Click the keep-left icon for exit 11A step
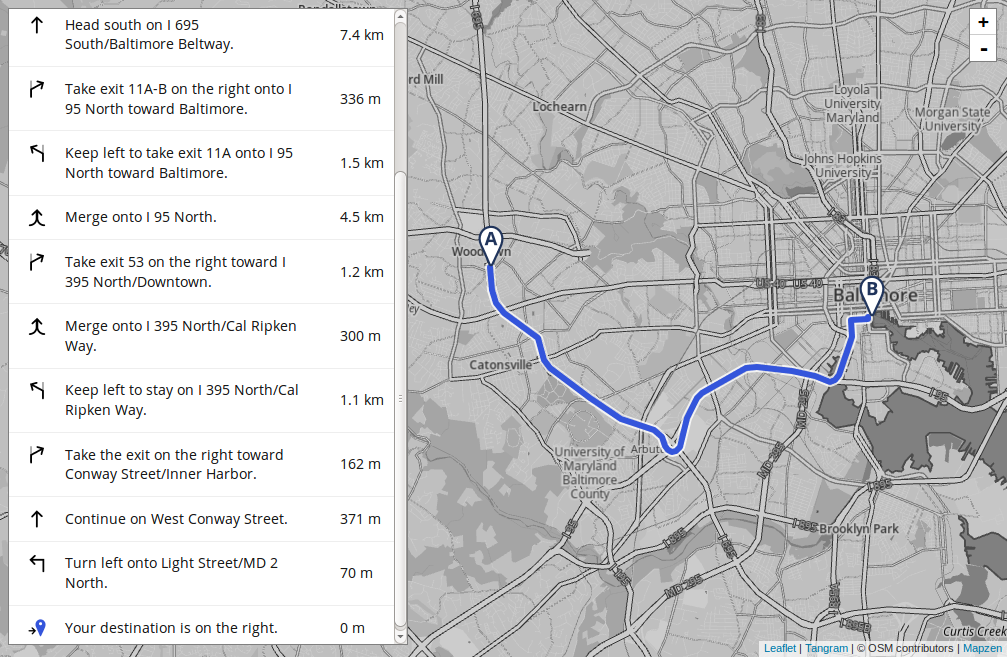1007x657 pixels. tap(37, 153)
